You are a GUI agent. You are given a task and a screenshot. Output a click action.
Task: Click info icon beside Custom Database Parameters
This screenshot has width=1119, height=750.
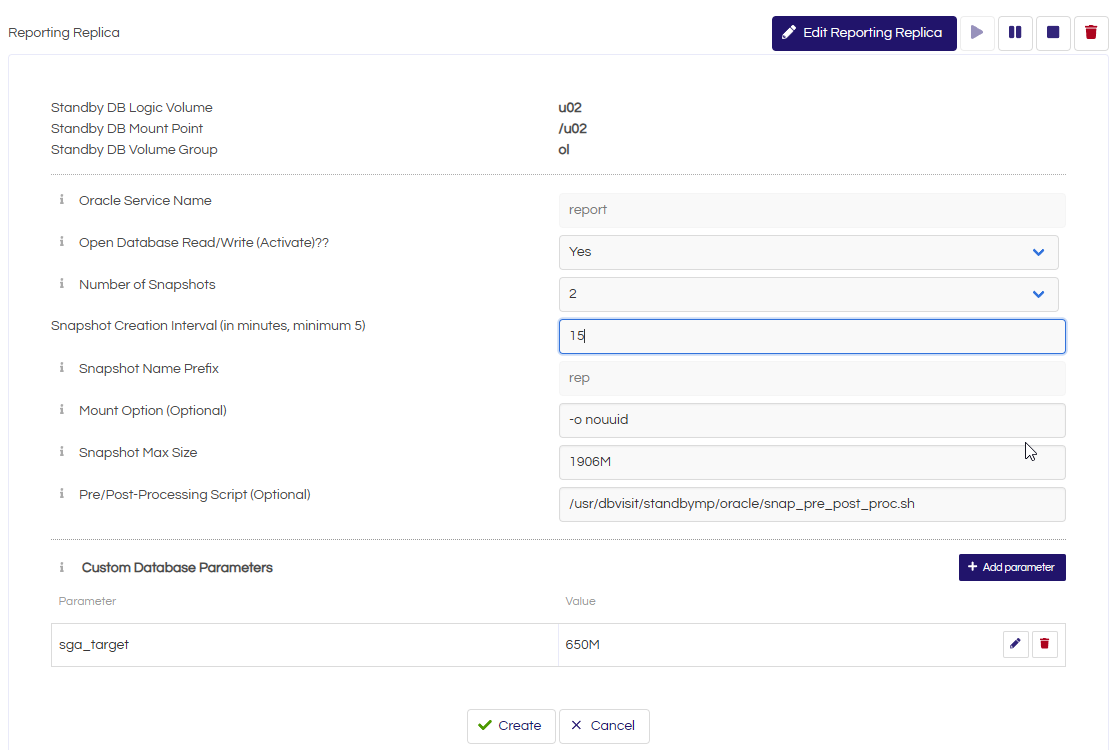tap(61, 567)
